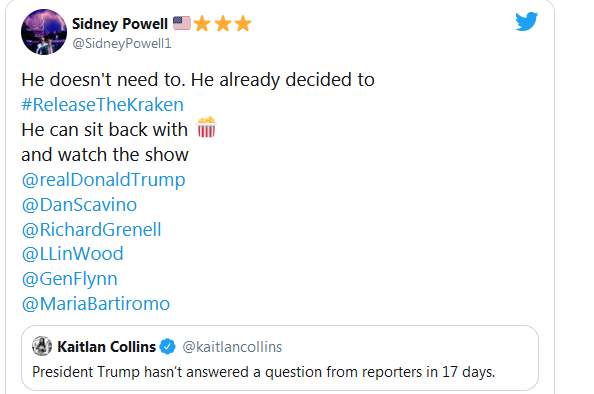594x394 pixels.
Task: Open quoted tweet about 17 days
Action: coord(280,358)
